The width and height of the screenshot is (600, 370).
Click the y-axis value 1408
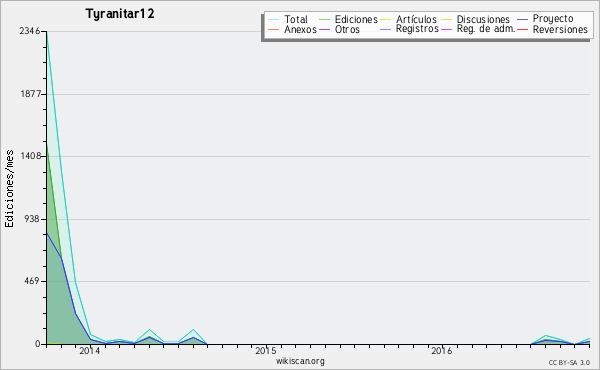pos(30,156)
